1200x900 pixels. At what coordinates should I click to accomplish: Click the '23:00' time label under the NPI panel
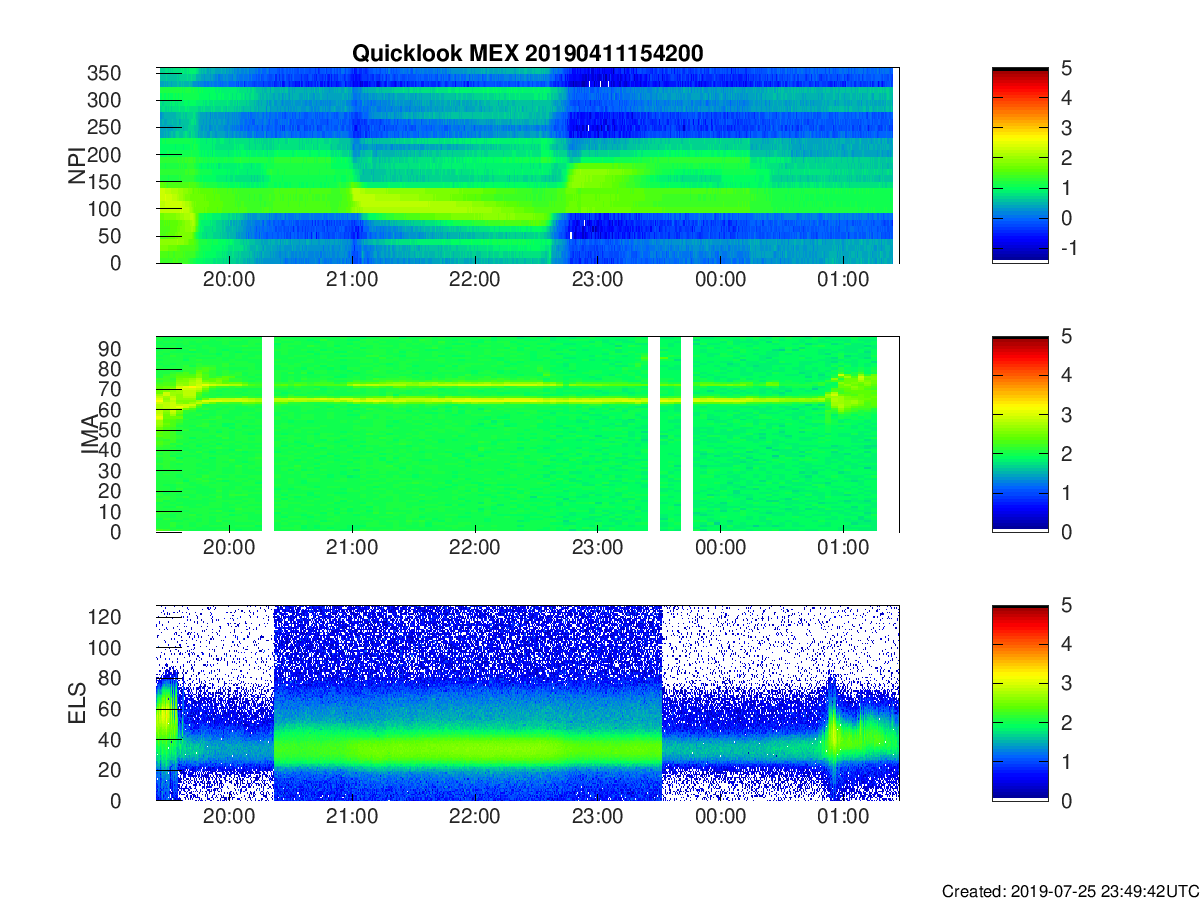[598, 281]
